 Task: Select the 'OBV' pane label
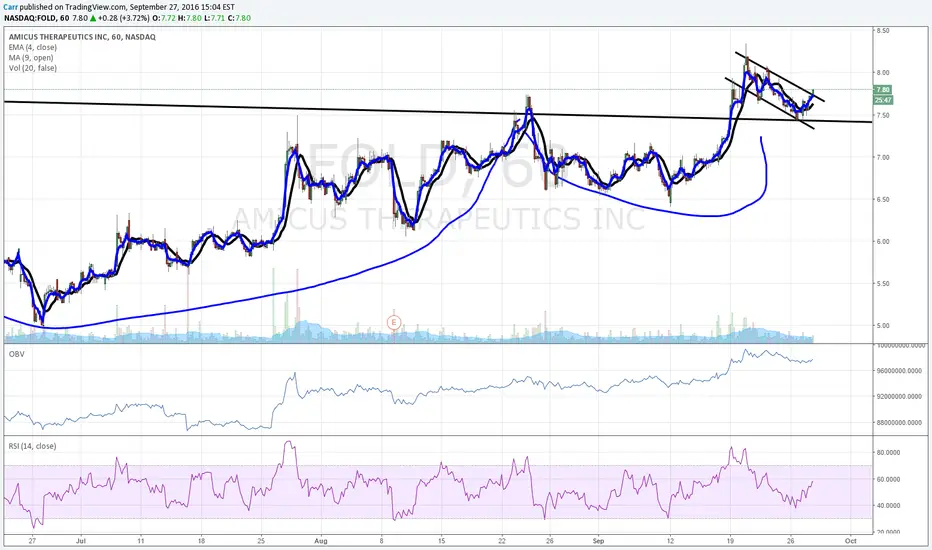click(16, 354)
